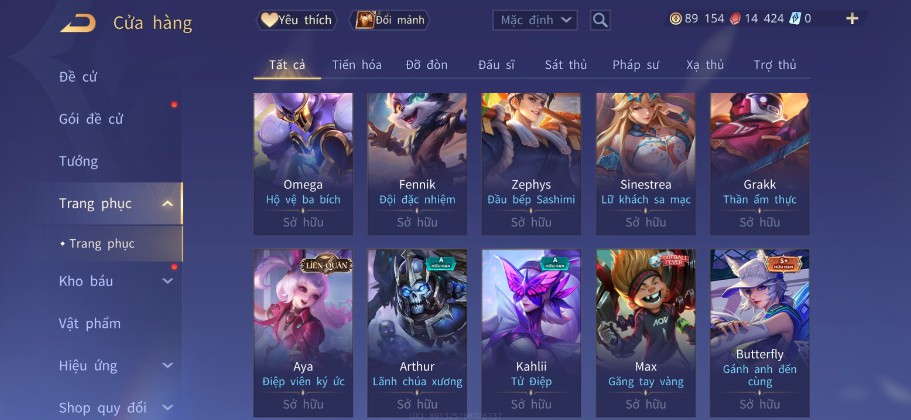This screenshot has width=911, height=420.
Task: Go to Tướng in sidebar
Action: click(78, 161)
